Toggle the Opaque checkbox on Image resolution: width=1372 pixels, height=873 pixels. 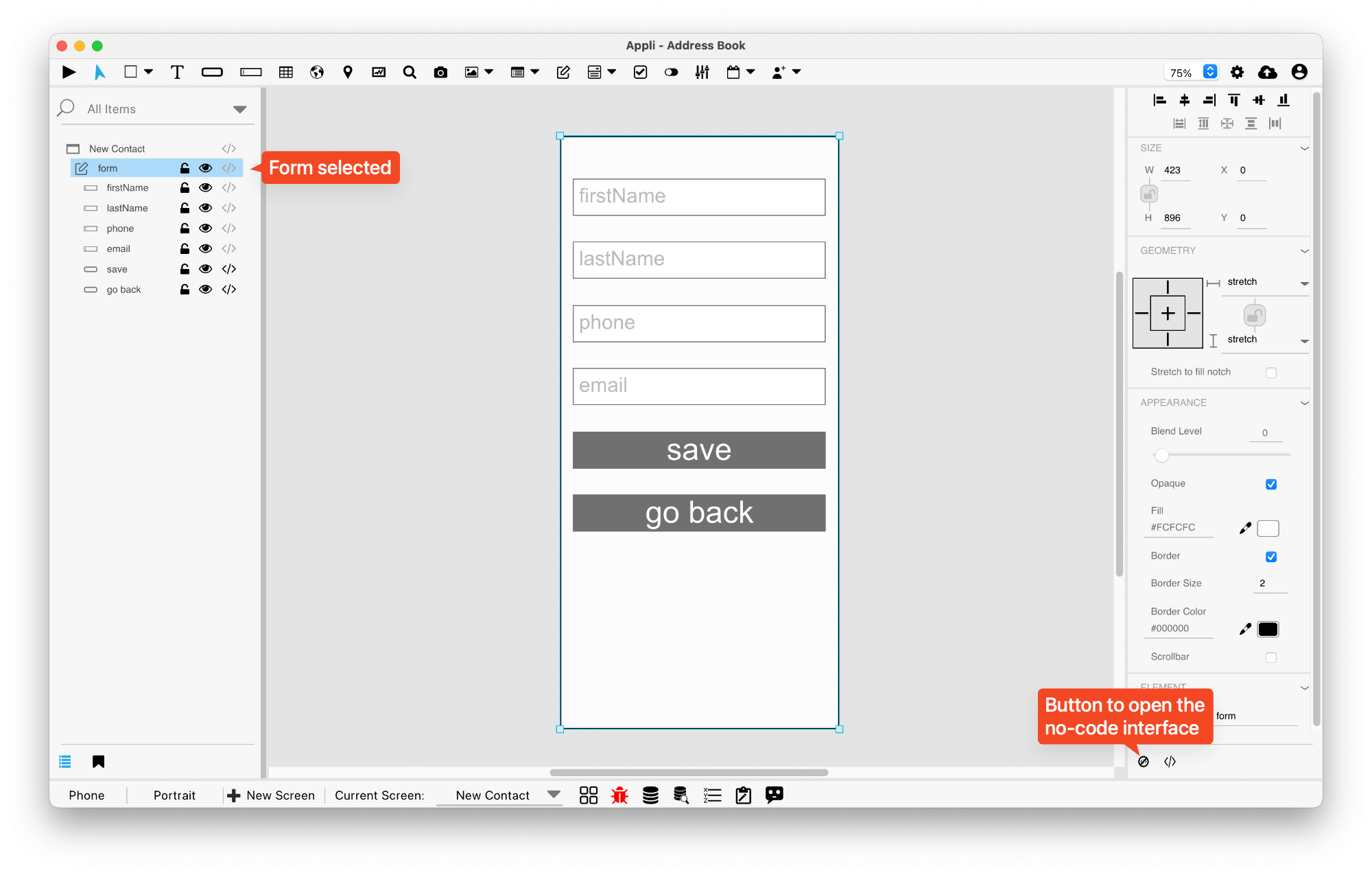[x=1271, y=484]
